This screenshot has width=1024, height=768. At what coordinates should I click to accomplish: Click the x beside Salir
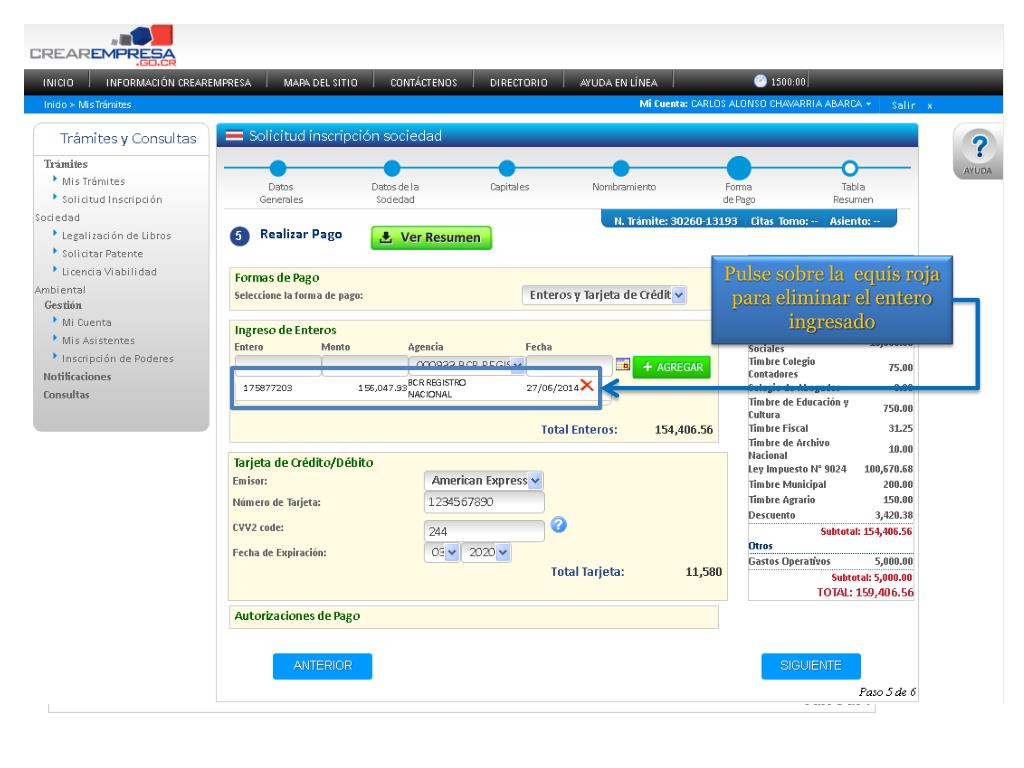click(930, 105)
